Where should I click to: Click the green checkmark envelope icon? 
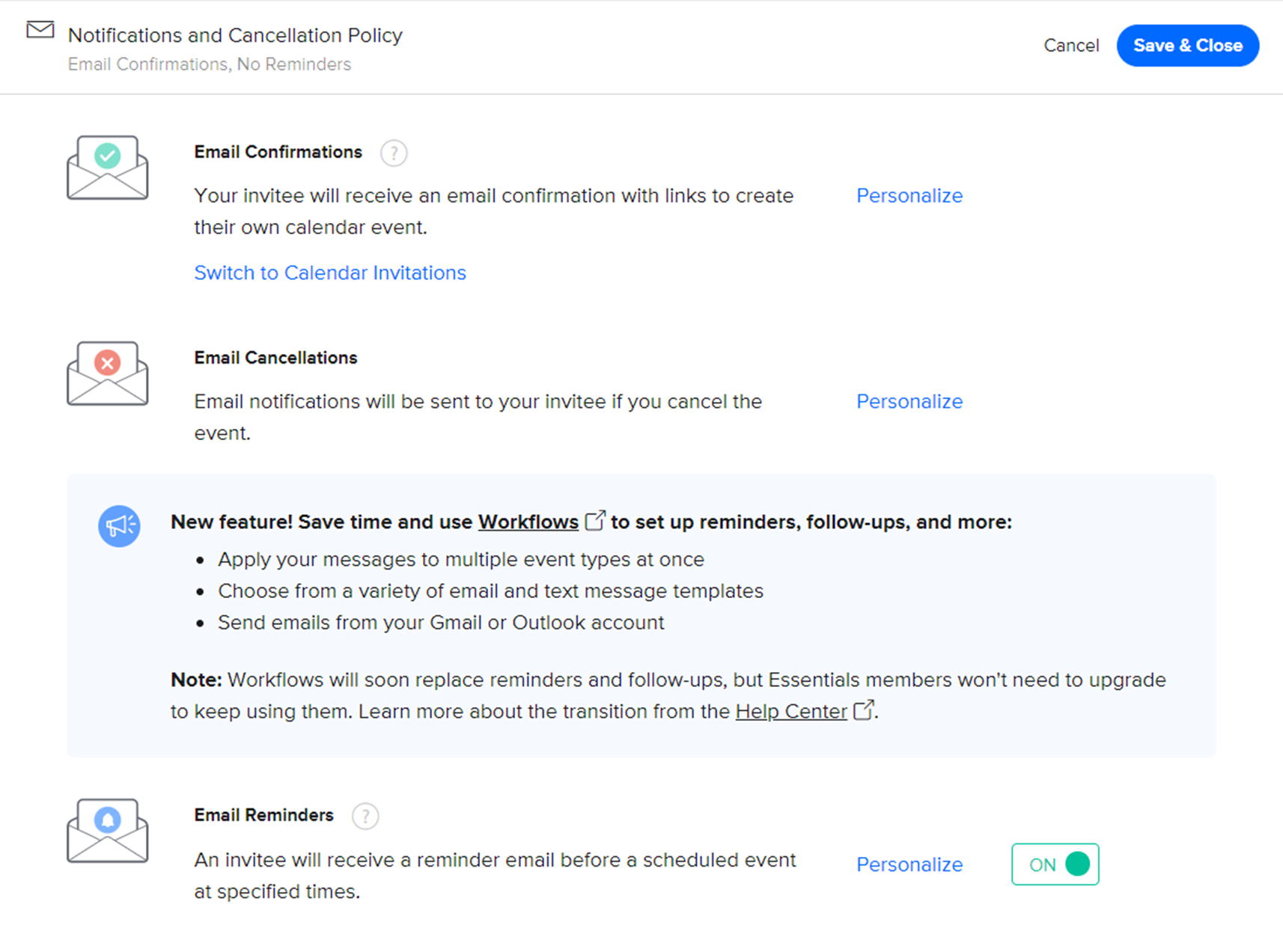pyautogui.click(x=108, y=168)
